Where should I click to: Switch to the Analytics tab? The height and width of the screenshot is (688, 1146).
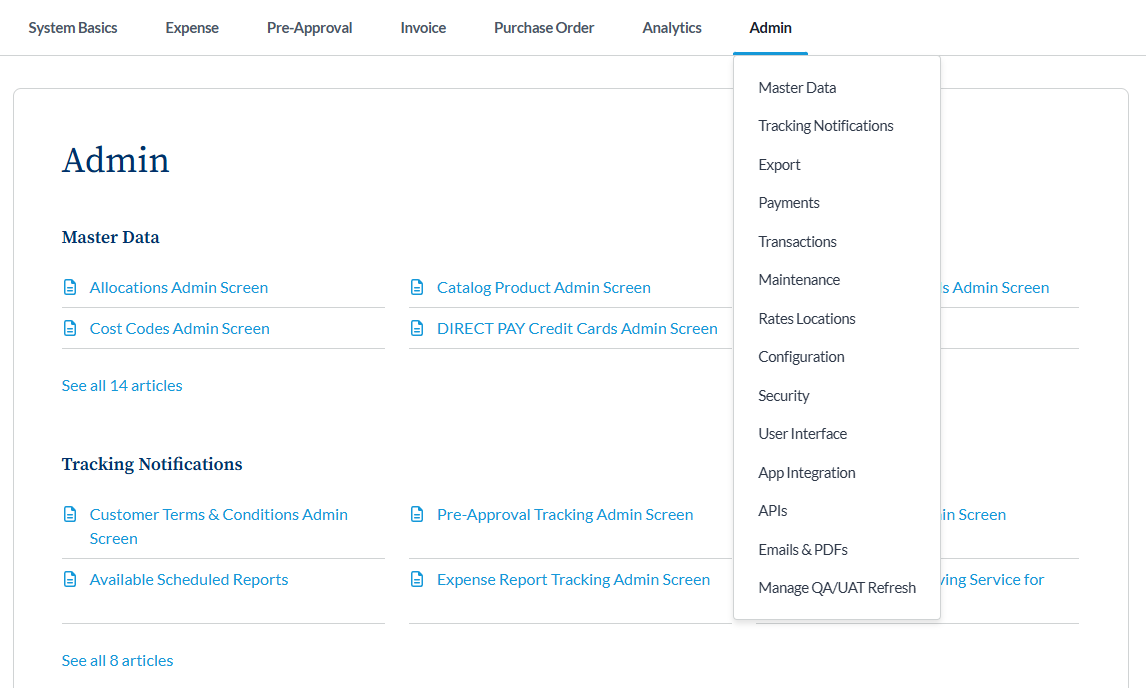(672, 28)
